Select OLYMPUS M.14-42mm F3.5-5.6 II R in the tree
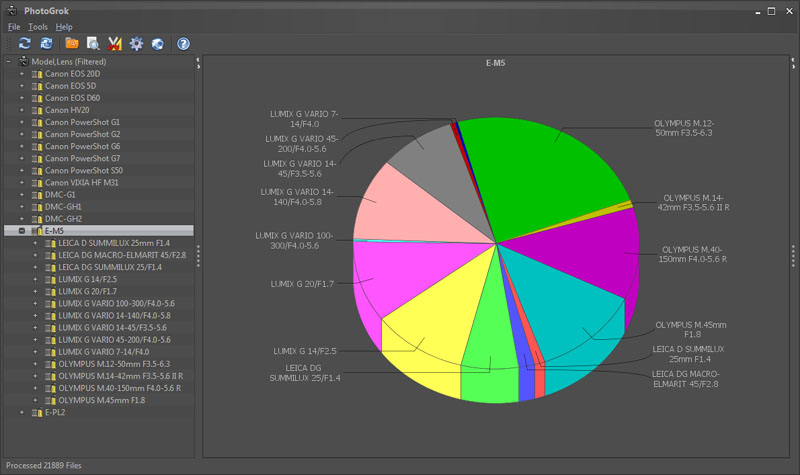The width and height of the screenshot is (800, 475). coord(120,376)
